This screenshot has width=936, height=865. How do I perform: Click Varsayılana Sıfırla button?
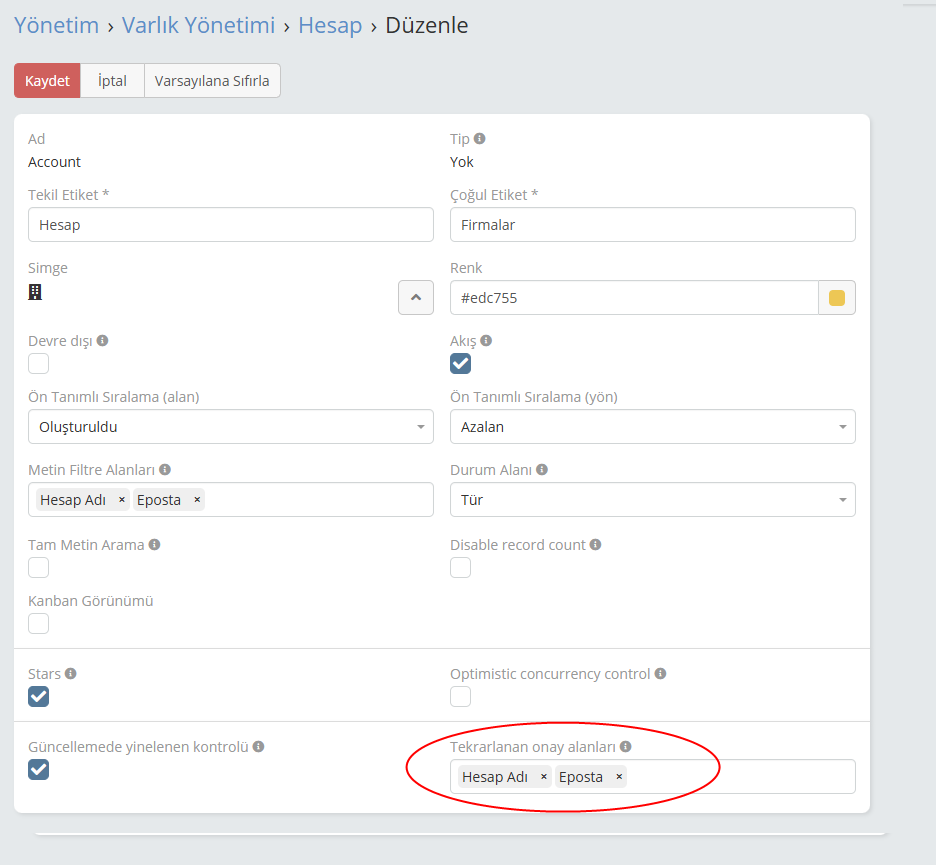point(212,81)
